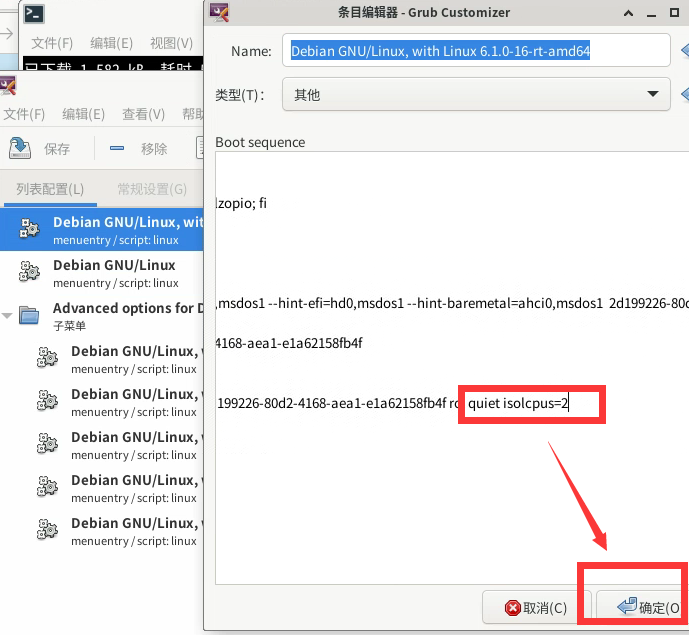The height and width of the screenshot is (635, 689).
Task: Click the return arrow icon on the 确定 button
Action: click(x=627, y=606)
